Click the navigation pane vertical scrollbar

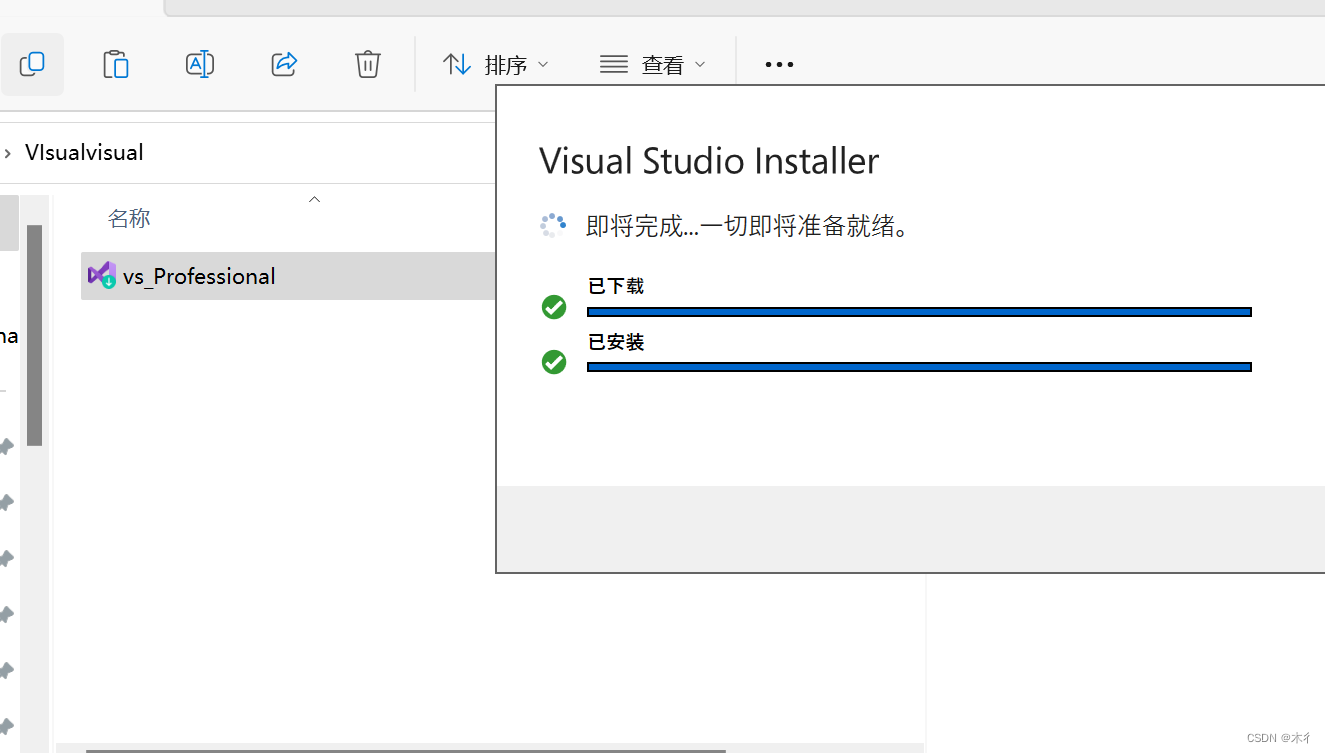[34, 335]
